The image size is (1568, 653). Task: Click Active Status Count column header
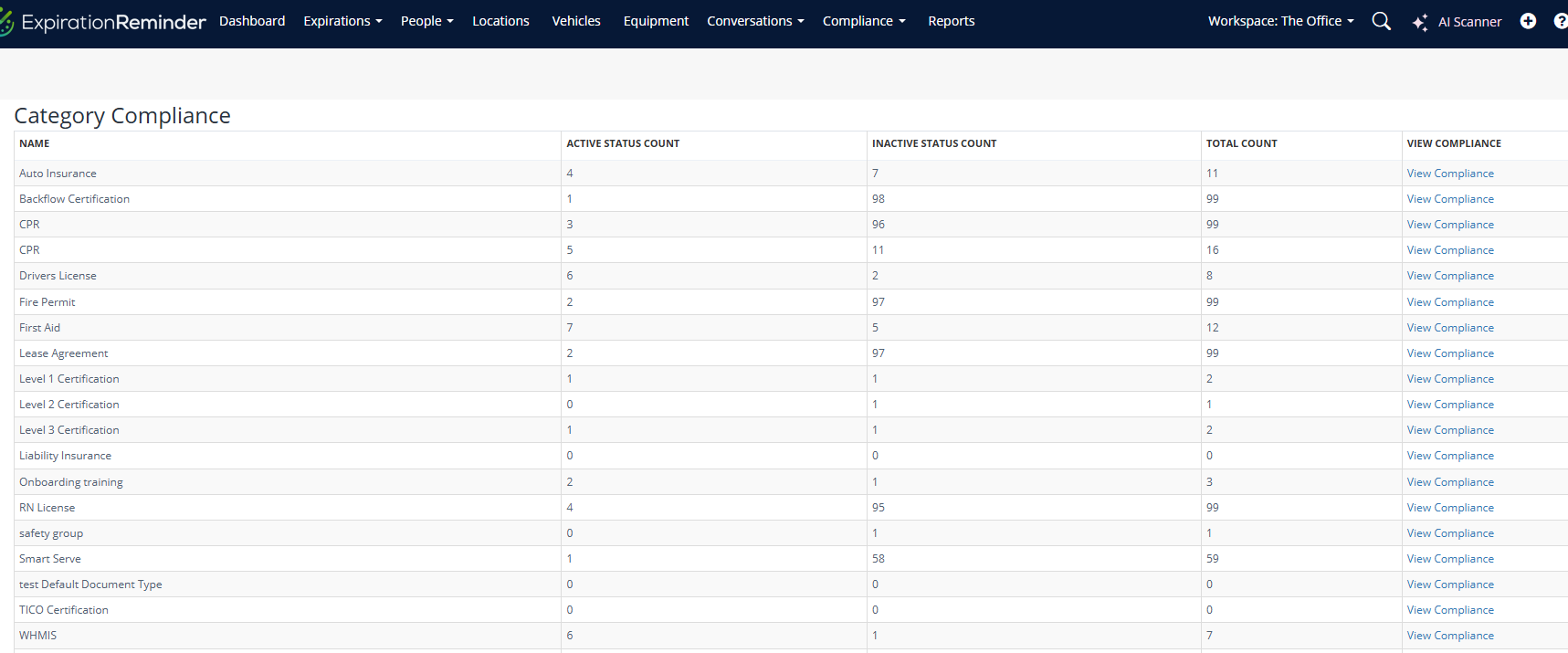point(623,143)
